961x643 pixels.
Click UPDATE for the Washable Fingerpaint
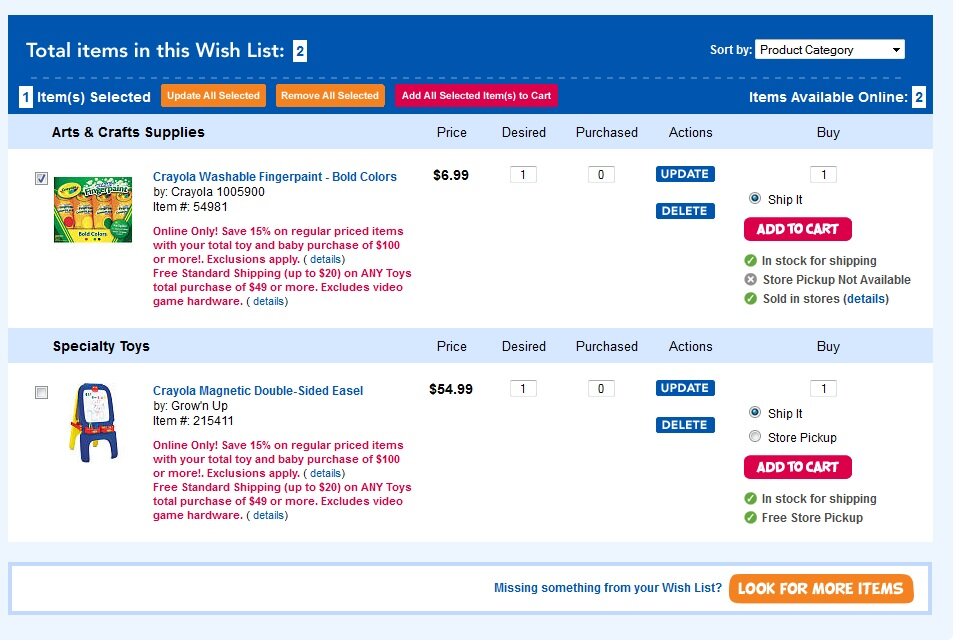coord(684,174)
